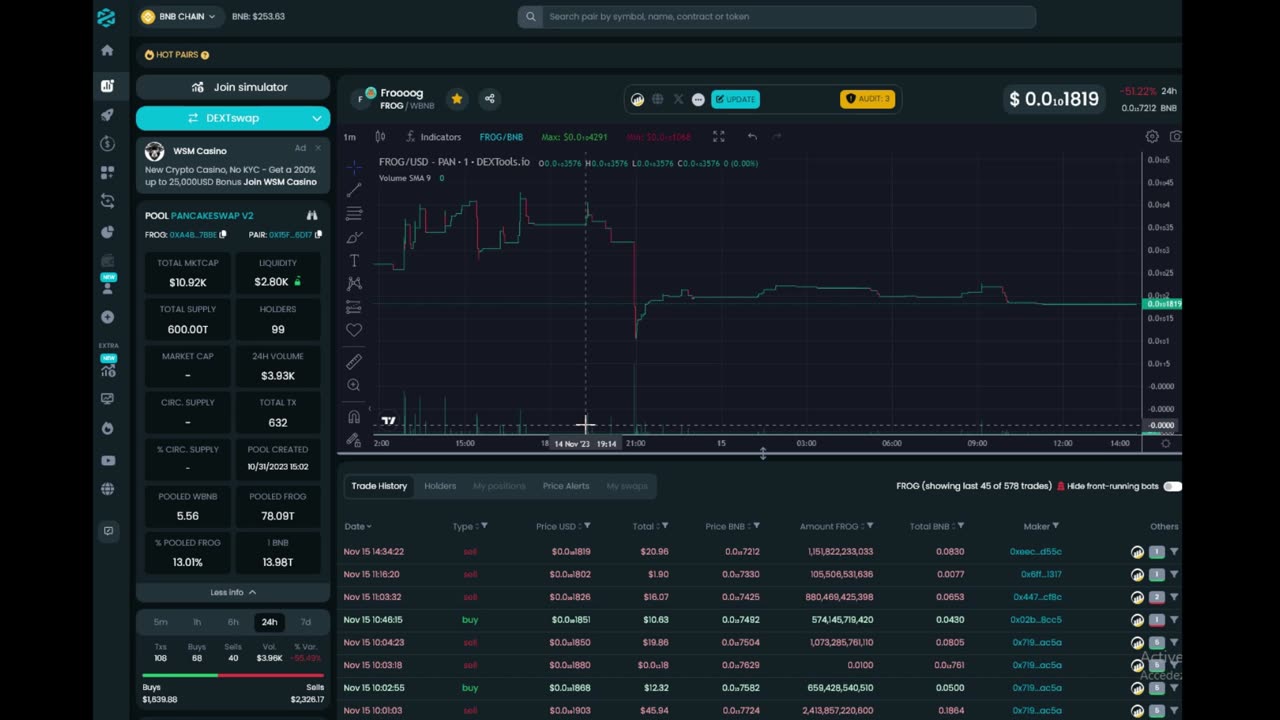This screenshot has width=1280, height=720.
Task: Select the 24h stats period tab
Action: click(x=269, y=622)
